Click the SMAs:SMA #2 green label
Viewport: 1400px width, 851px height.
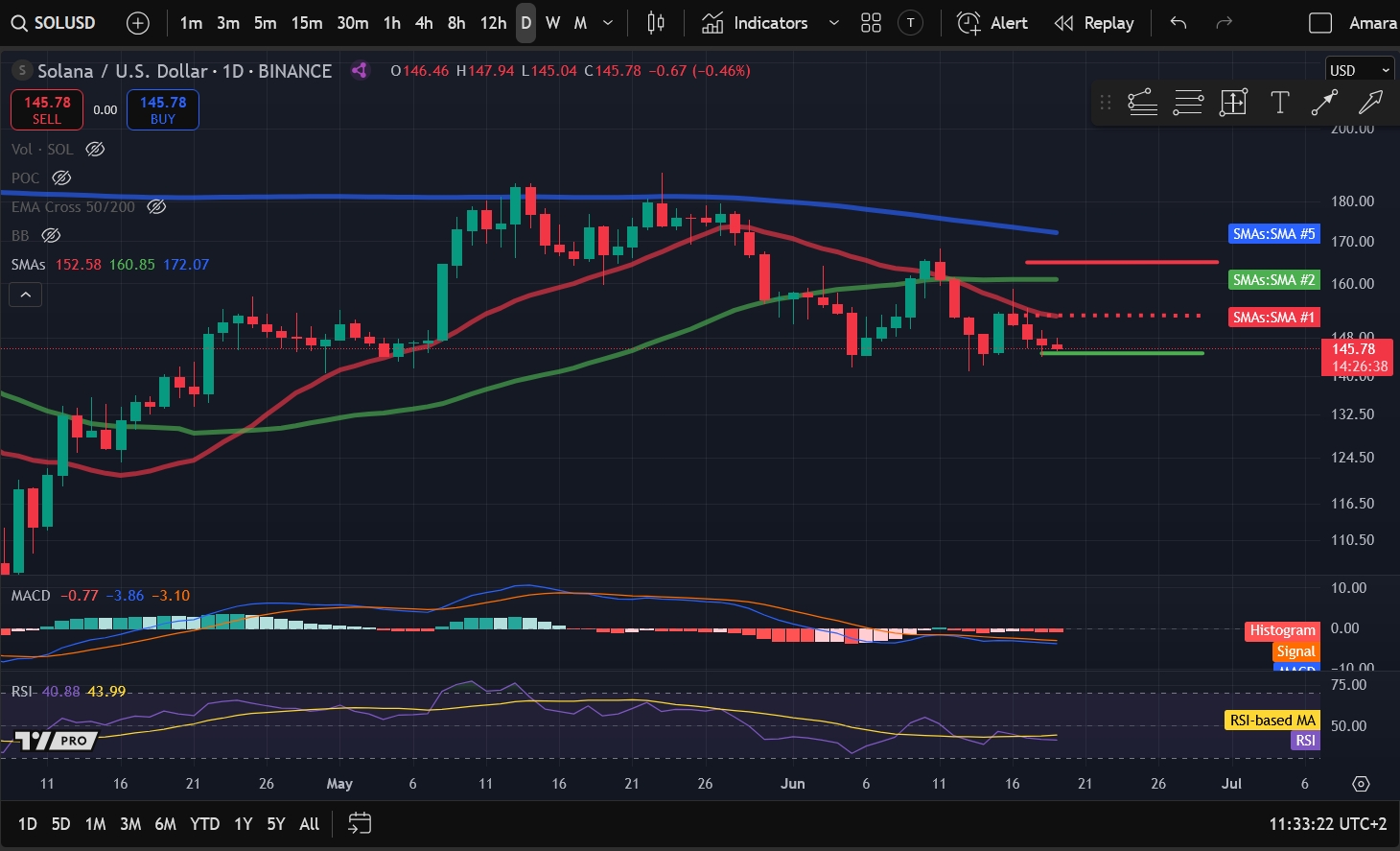click(1274, 279)
